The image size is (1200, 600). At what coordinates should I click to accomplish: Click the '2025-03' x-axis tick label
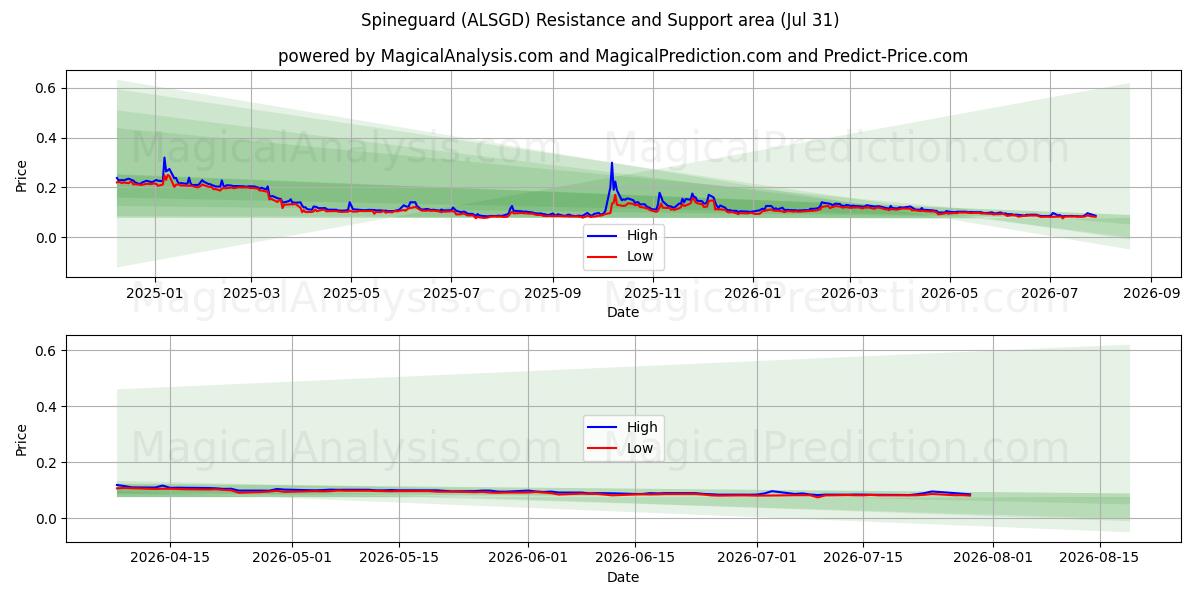pyautogui.click(x=251, y=293)
